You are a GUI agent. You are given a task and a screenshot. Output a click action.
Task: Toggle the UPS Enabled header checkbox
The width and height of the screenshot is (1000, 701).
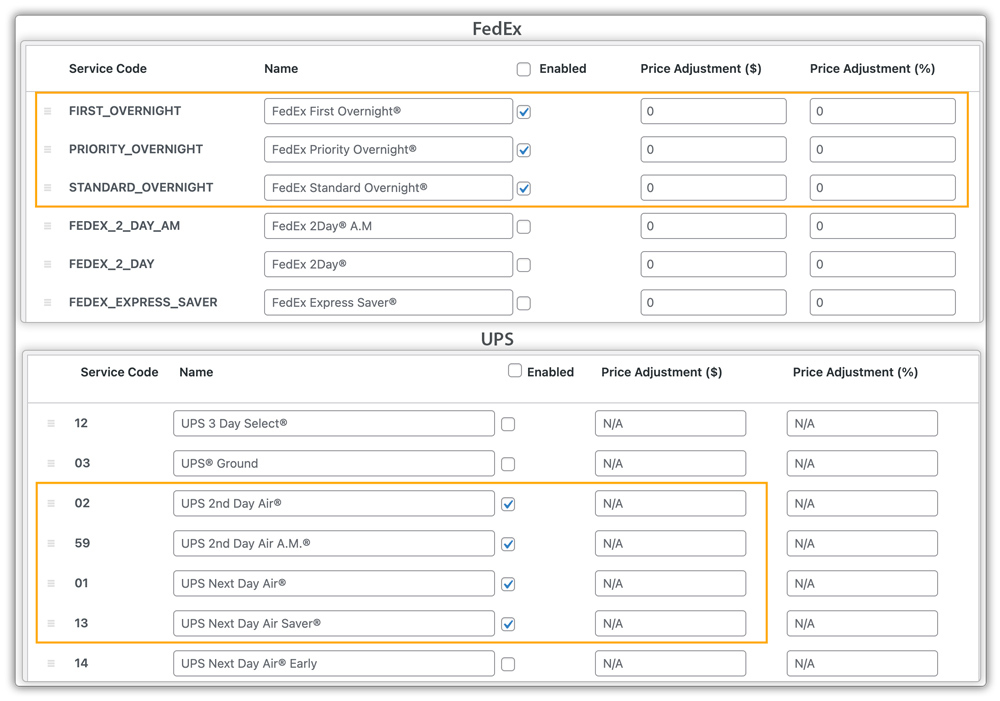coord(515,371)
